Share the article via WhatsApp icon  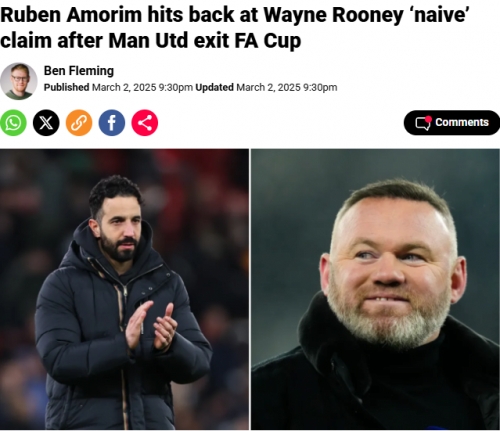coord(13,123)
